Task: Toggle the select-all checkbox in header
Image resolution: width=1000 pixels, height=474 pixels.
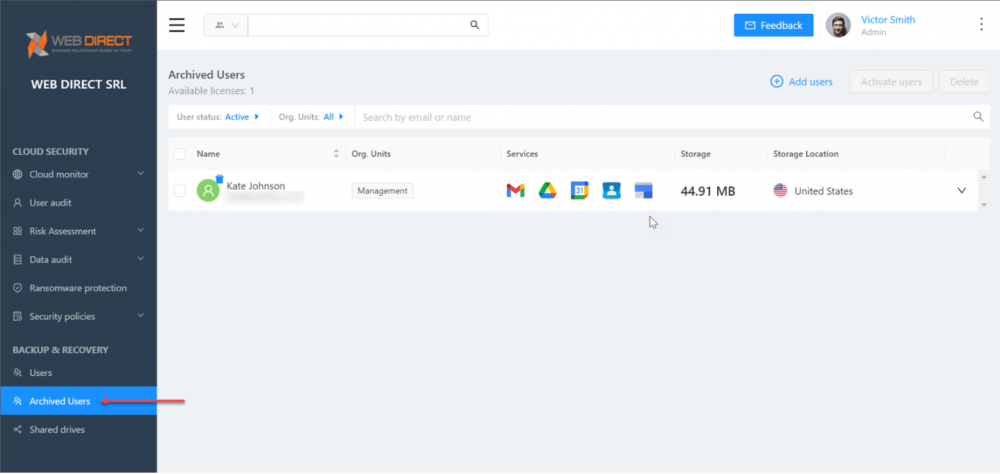Action: [180, 154]
